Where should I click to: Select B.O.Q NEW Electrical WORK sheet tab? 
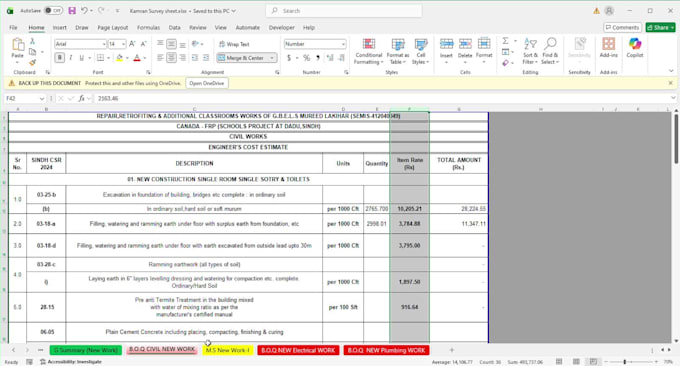tap(298, 350)
